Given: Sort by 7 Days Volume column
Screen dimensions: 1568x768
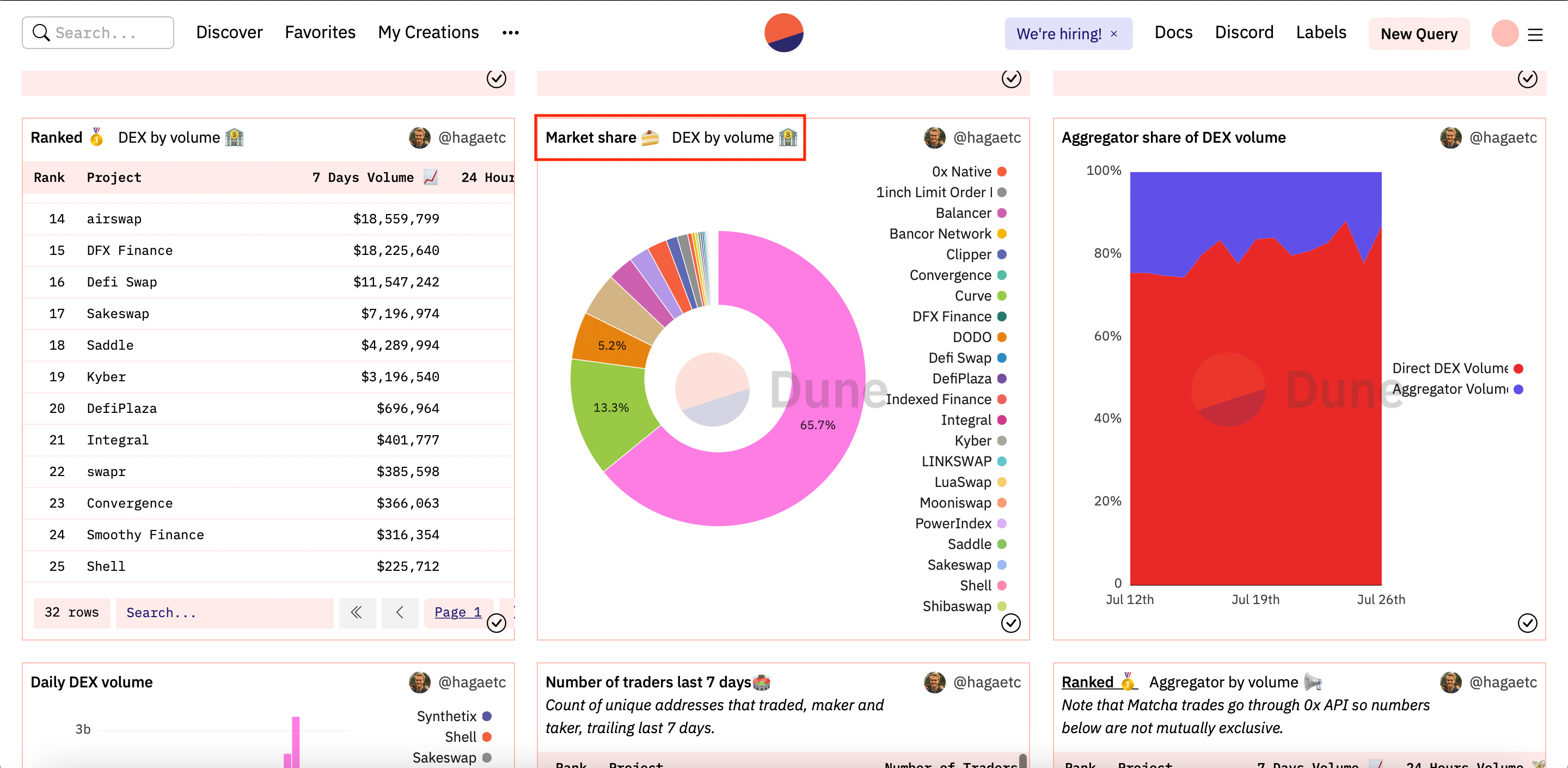Looking at the screenshot, I should [363, 177].
